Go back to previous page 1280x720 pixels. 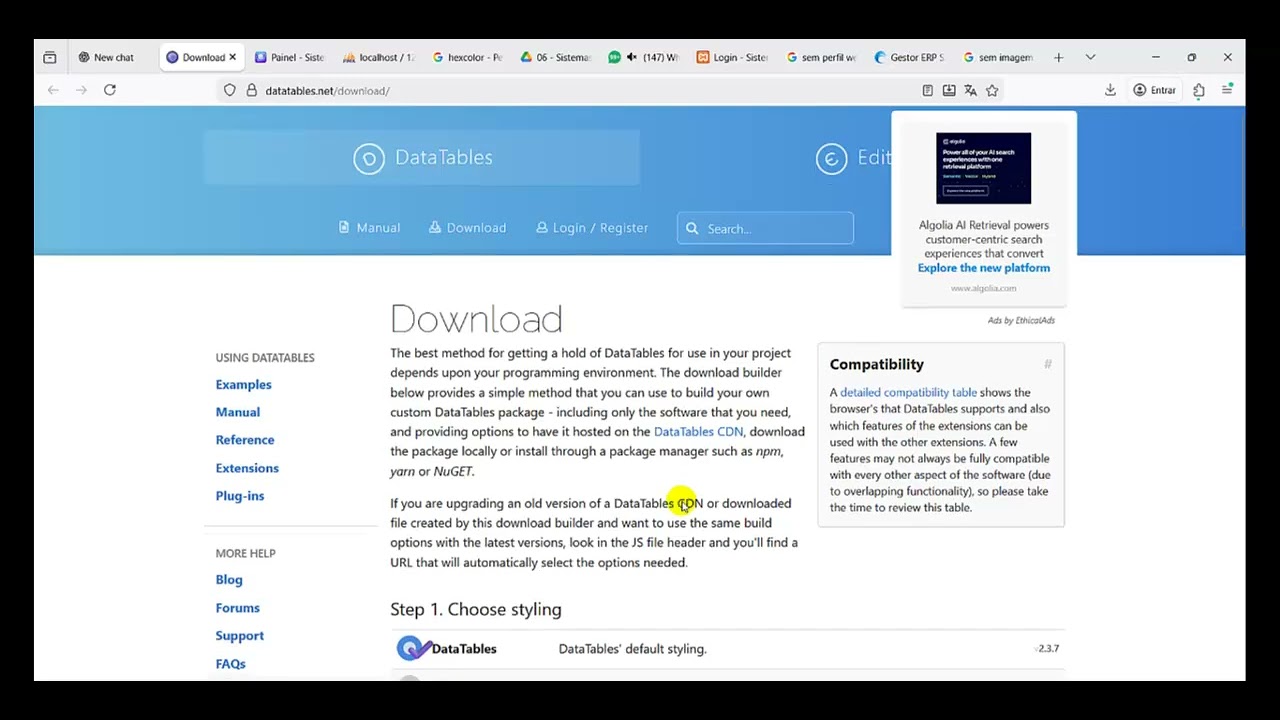coord(53,91)
